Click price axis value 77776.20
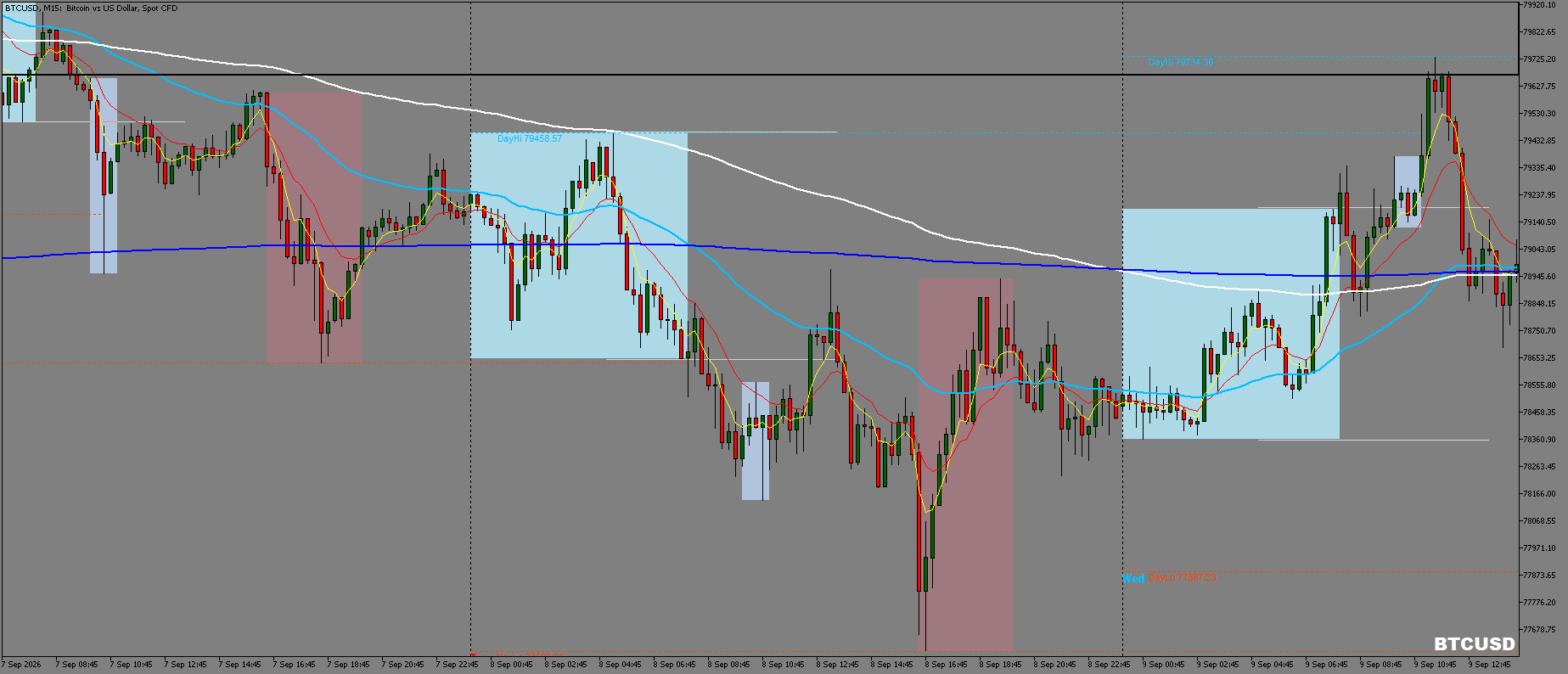This screenshot has height=674, width=1568. tap(1539, 603)
